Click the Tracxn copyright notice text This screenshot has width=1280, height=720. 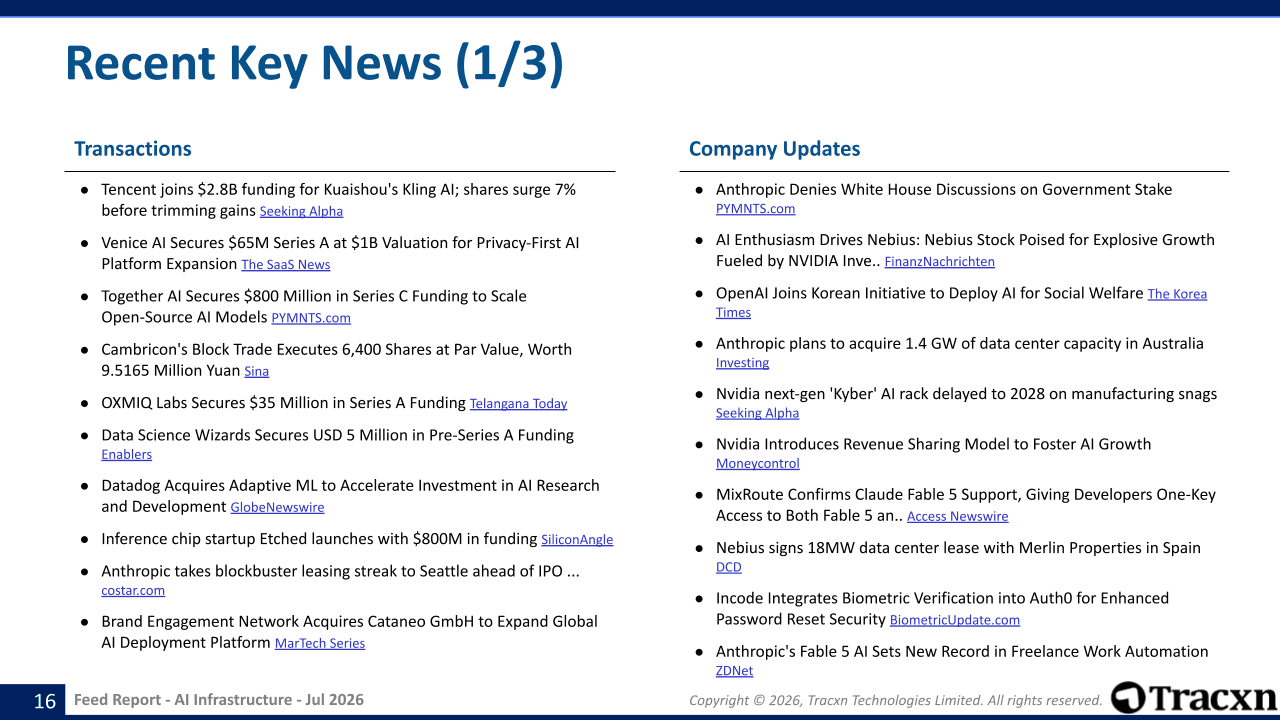pyautogui.click(x=896, y=700)
